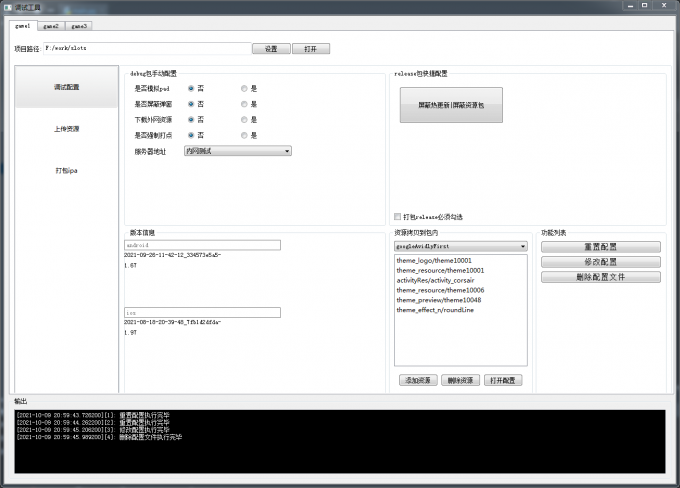Maximize the 调试工具 window
Screen dimensions: 680x488
645,6
